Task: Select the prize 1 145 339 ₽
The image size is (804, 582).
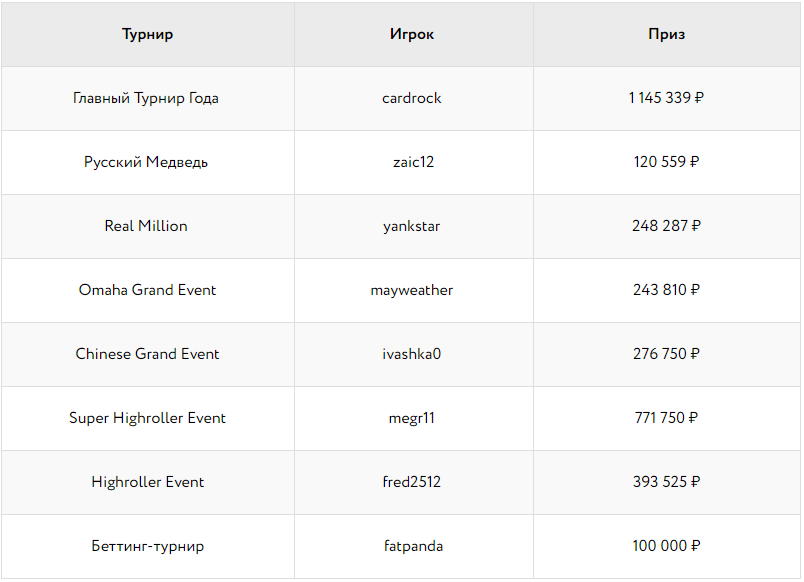Action: tap(666, 98)
